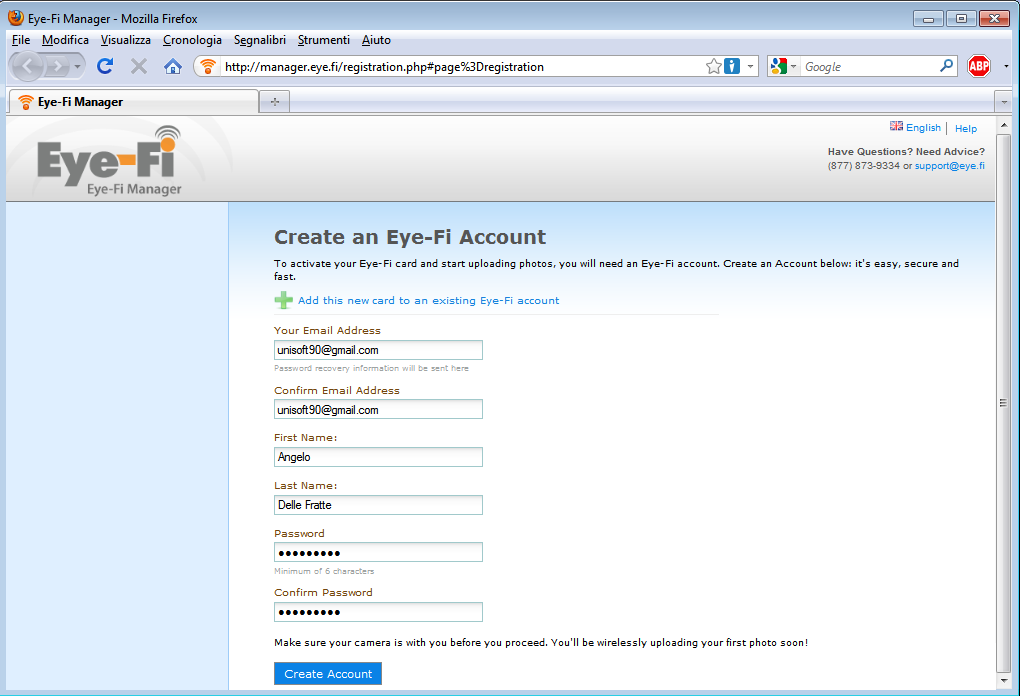This screenshot has height=696, width=1020.
Task: Bookmark this page with the star icon
Action: click(x=714, y=66)
